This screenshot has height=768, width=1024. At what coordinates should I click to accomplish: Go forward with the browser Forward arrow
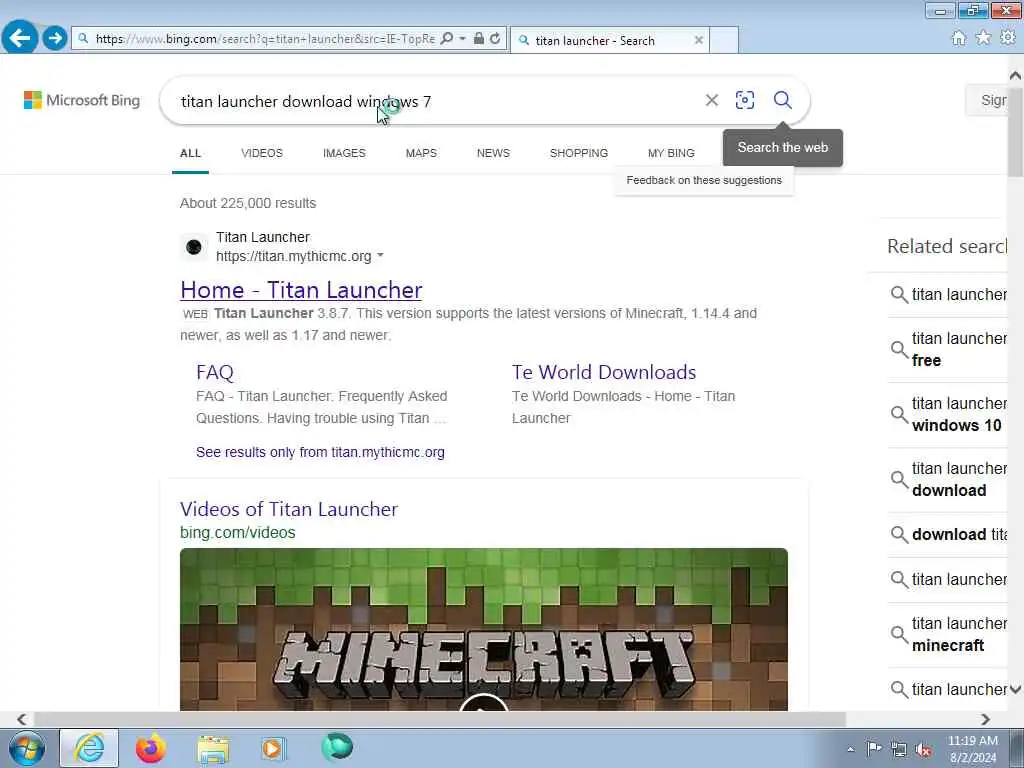pos(56,38)
